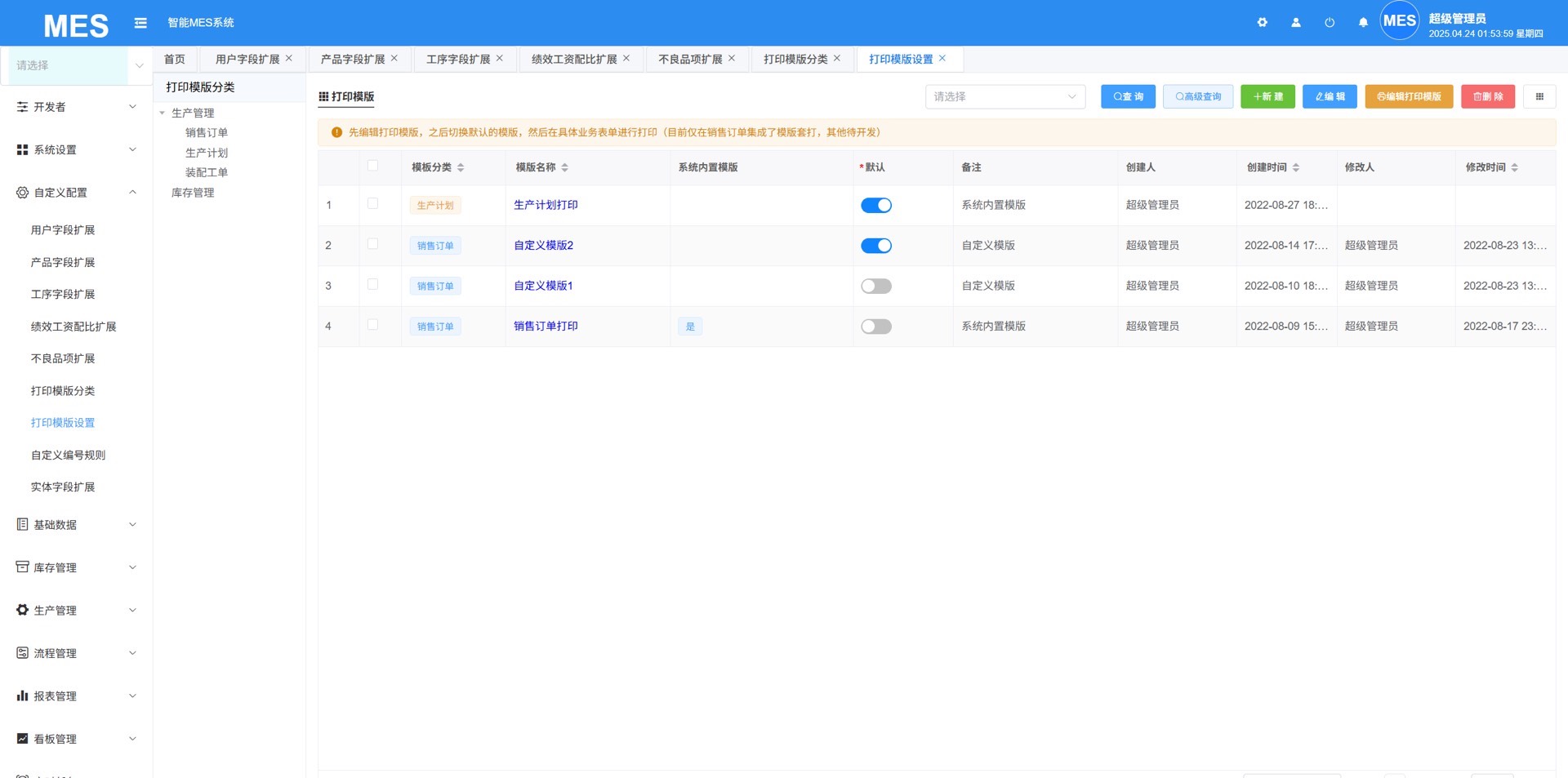Click the power logout icon

click(x=1329, y=23)
